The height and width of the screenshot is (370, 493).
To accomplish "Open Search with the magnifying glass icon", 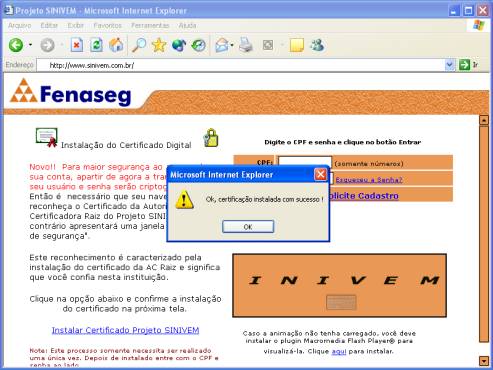I will coord(139,45).
